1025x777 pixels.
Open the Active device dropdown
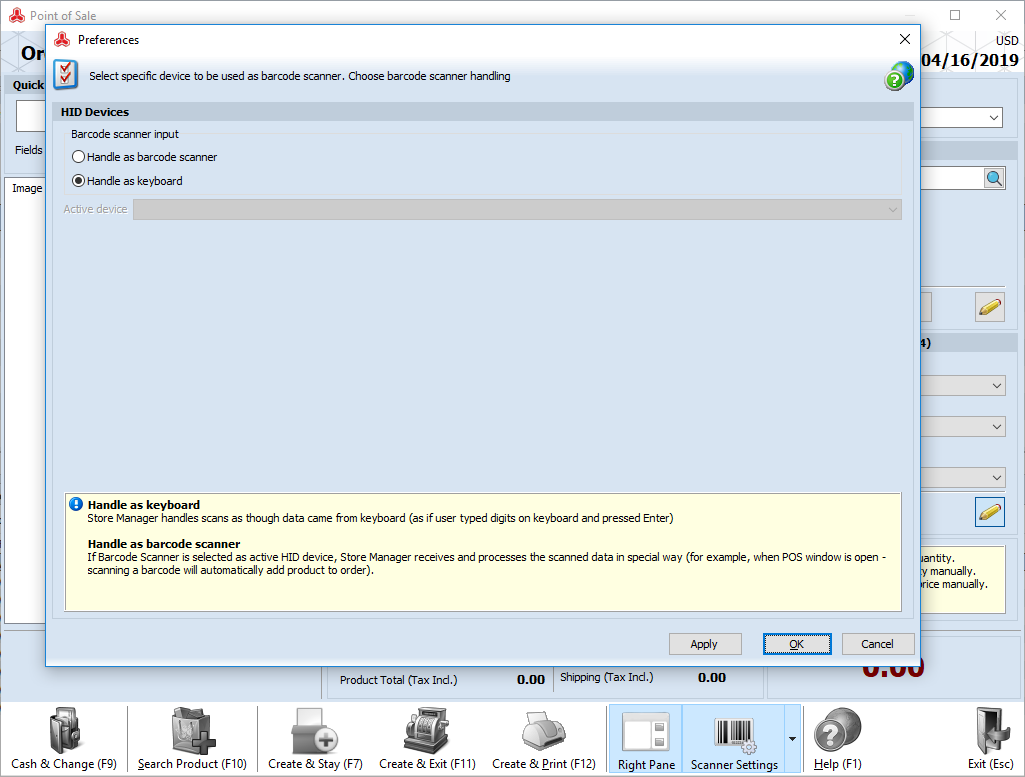(x=517, y=210)
